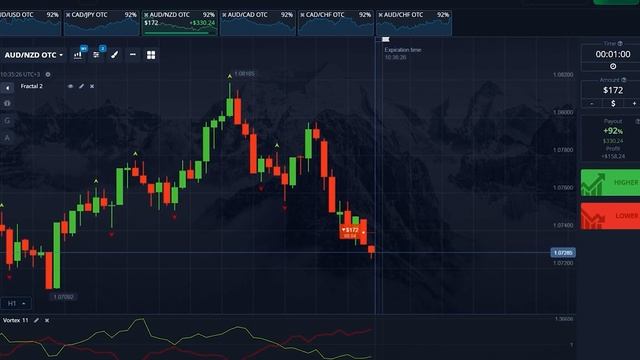This screenshot has width=640, height=360.
Task: Click the expiration time flag marker
Action: [386, 39]
